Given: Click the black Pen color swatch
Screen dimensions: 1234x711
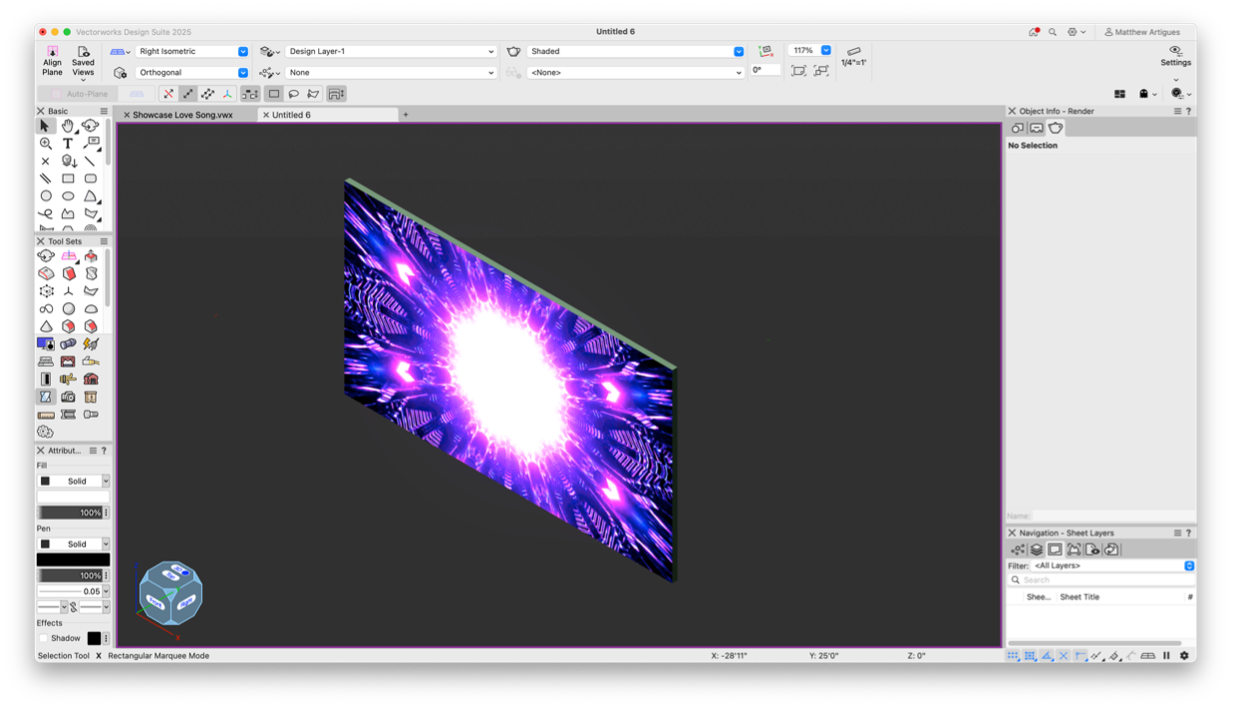Looking at the screenshot, I should tap(73, 560).
